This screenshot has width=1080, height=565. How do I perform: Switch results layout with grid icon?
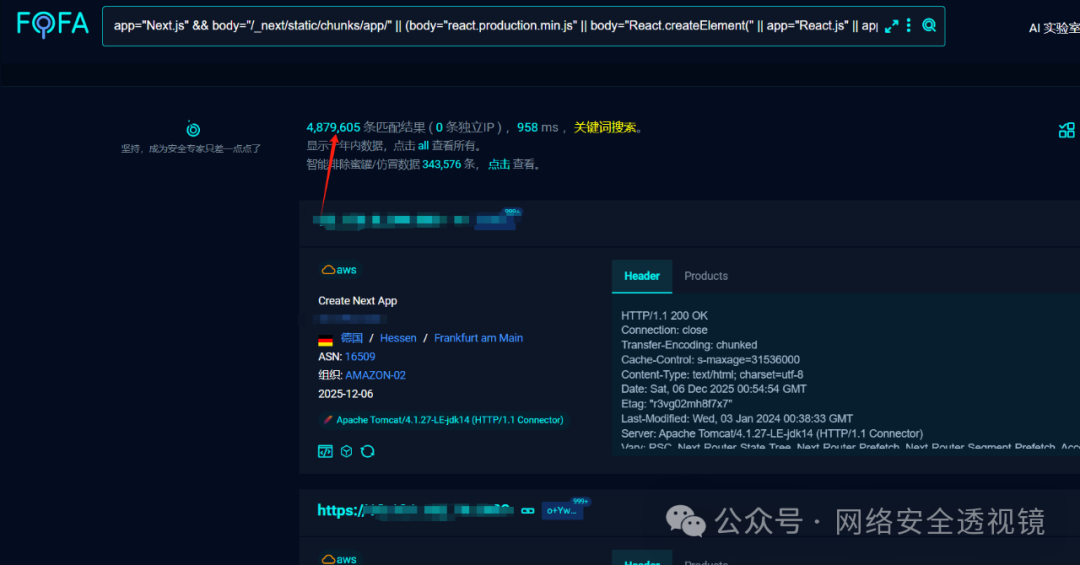click(1066, 130)
